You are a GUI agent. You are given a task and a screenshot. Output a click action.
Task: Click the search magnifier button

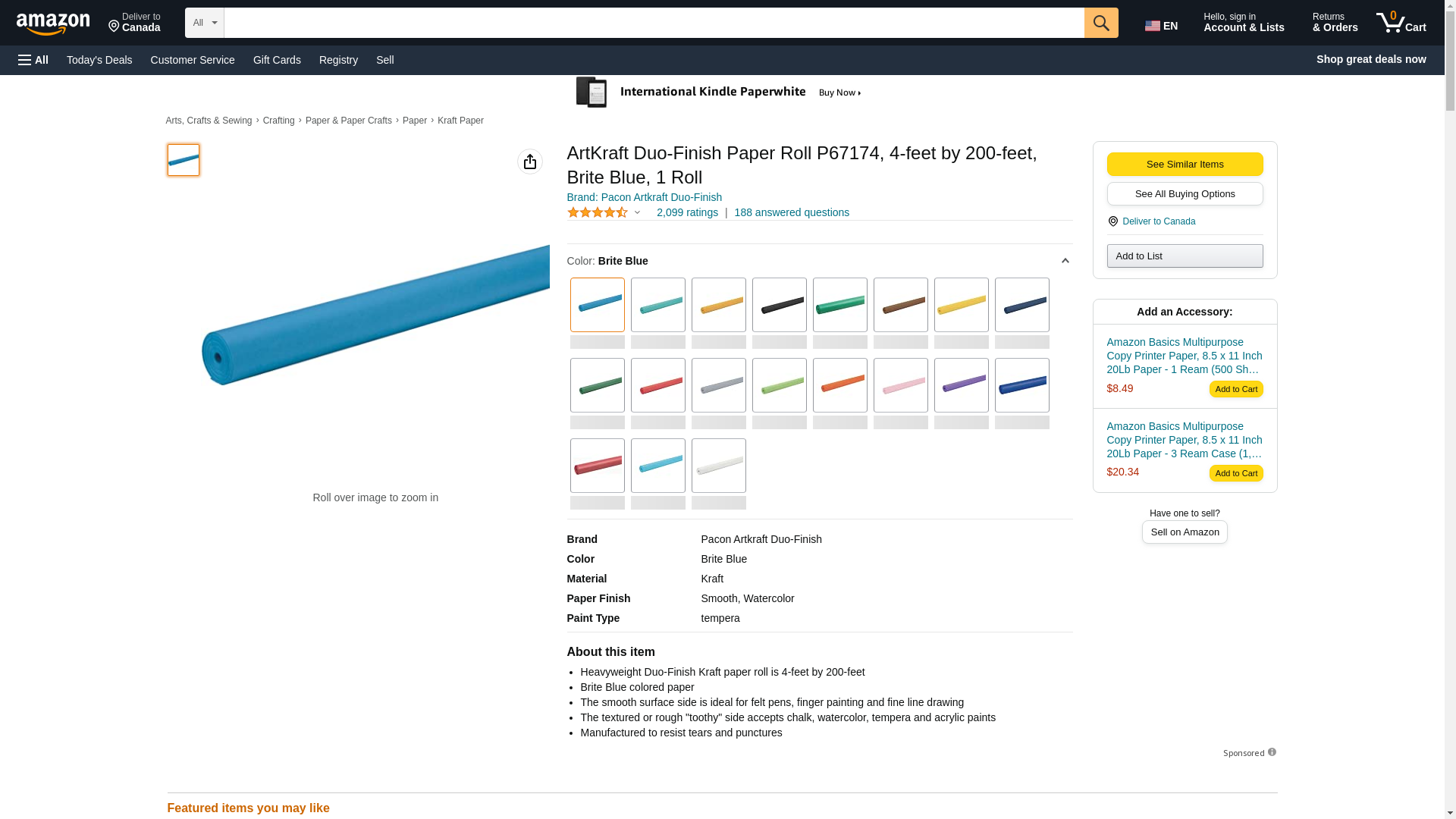click(1100, 23)
